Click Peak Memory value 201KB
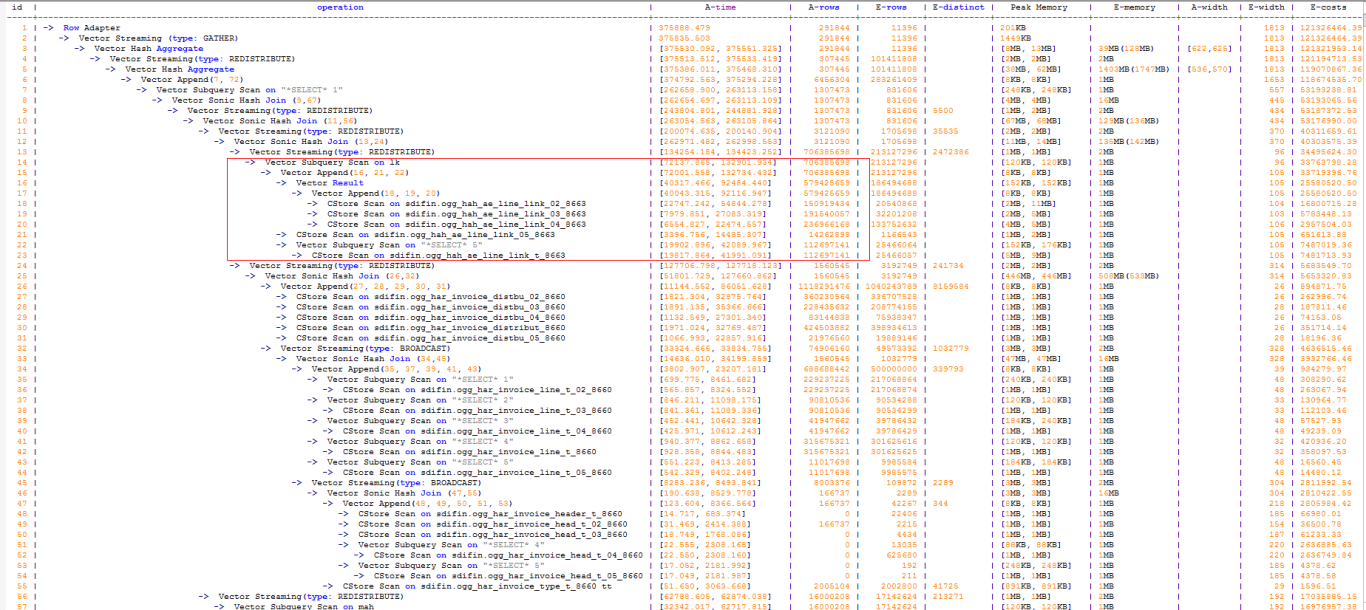 tap(1013, 28)
